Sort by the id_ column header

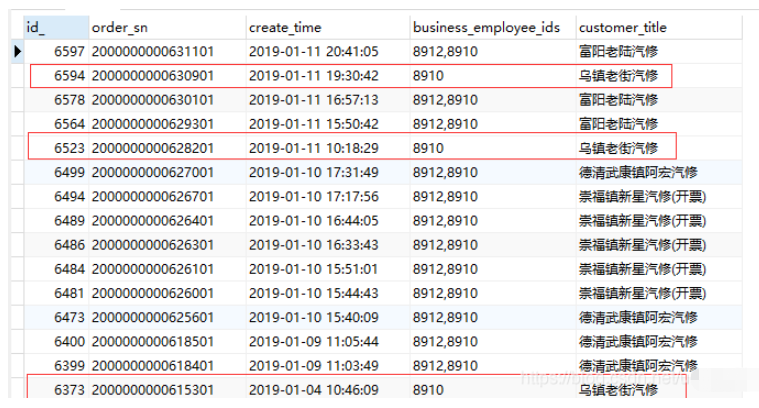pos(56,28)
